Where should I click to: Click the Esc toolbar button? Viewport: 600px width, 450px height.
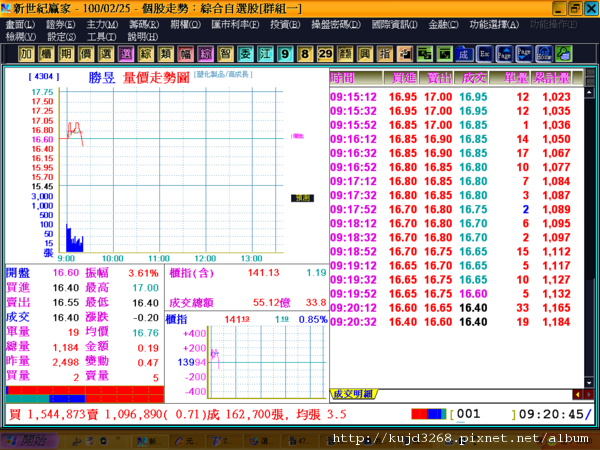click(484, 54)
